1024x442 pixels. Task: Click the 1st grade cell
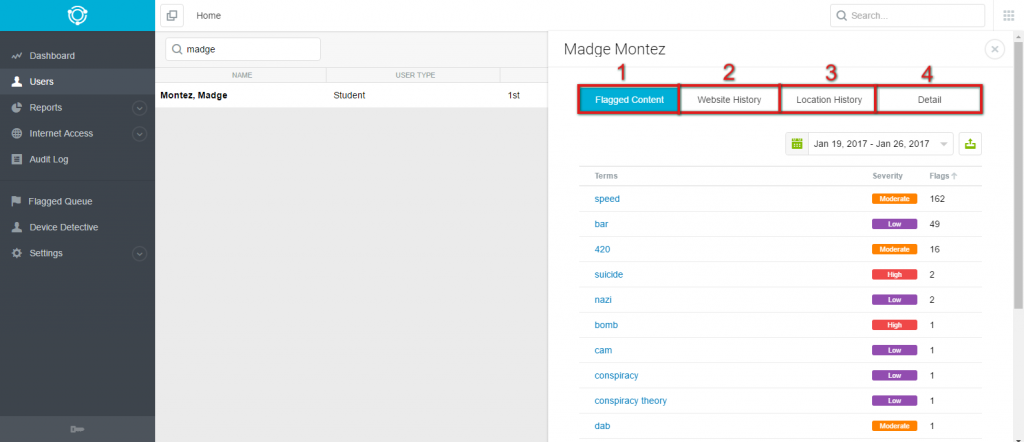pyautogui.click(x=513, y=95)
